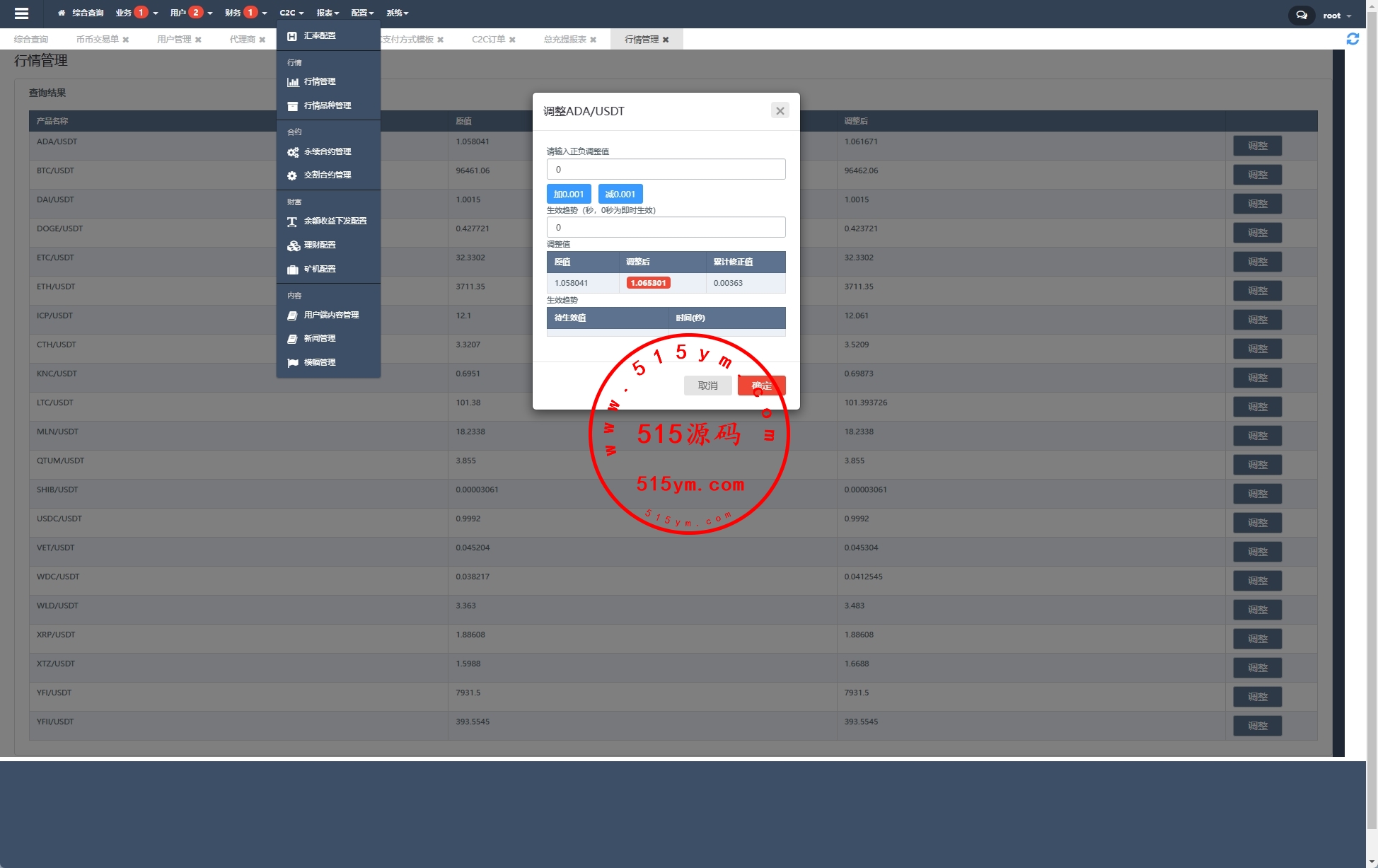Click the 横幅管理 flag icon
This screenshot has width=1378, height=868.
coord(292,363)
